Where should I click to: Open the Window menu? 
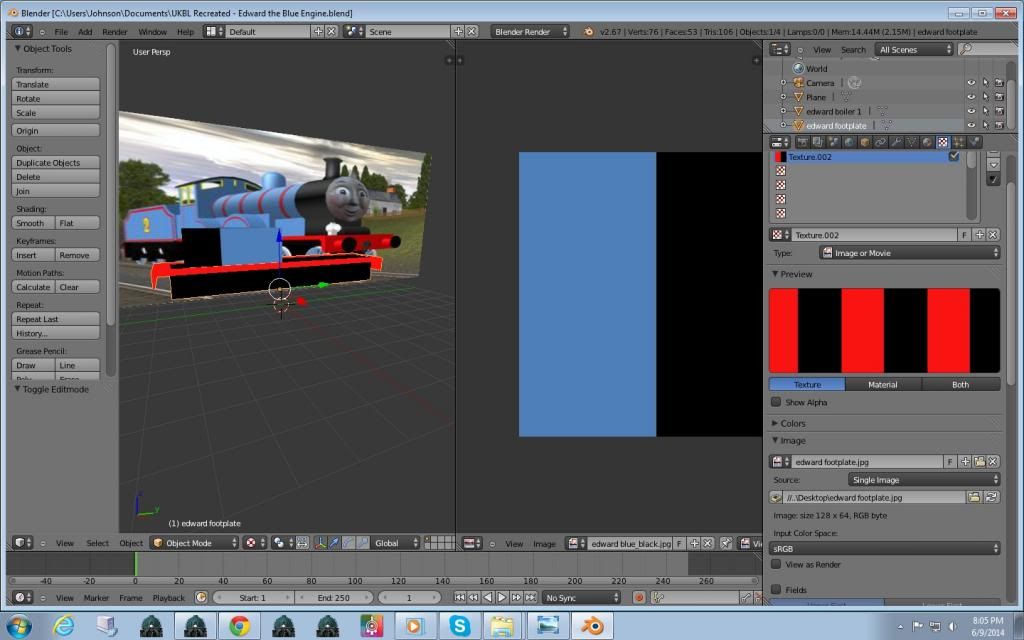(x=152, y=31)
